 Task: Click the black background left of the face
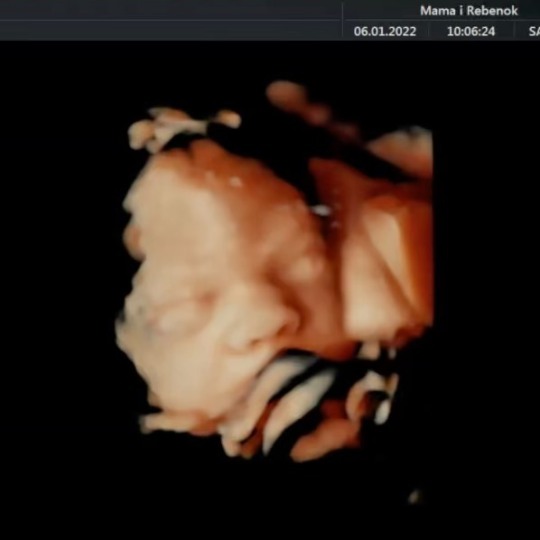point(59,276)
